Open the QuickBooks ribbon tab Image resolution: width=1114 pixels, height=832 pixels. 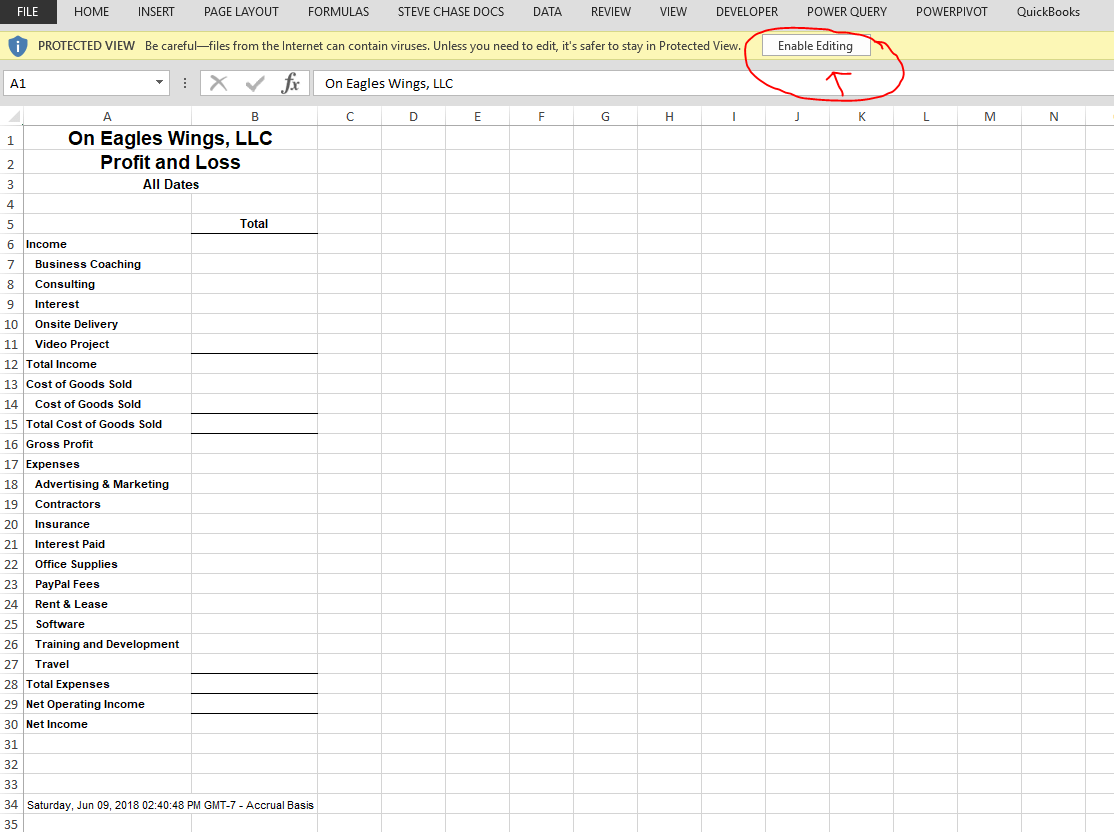pos(1047,12)
